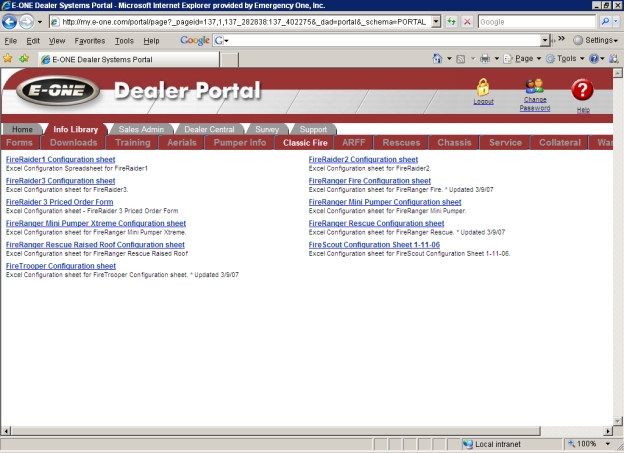The height and width of the screenshot is (453, 624).
Task: Open the Tools menu in menu bar
Action: point(124,41)
